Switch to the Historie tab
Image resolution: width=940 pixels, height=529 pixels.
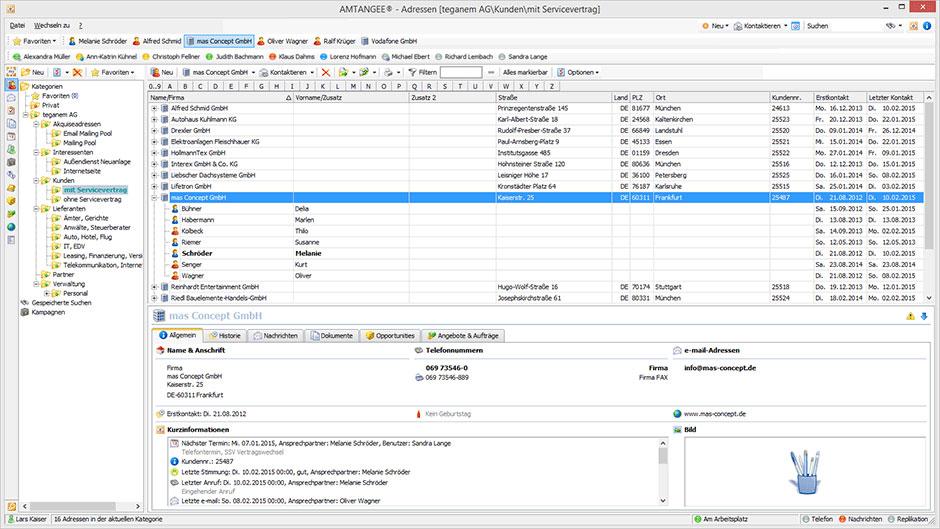coord(224,336)
